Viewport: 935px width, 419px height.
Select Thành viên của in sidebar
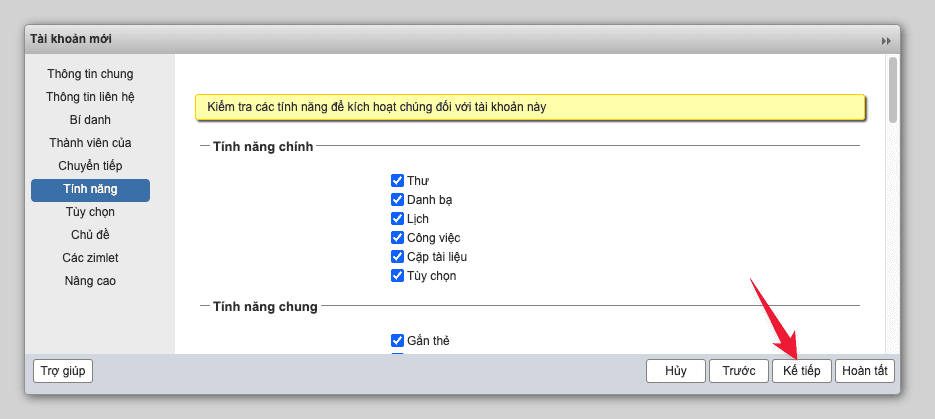click(90, 143)
